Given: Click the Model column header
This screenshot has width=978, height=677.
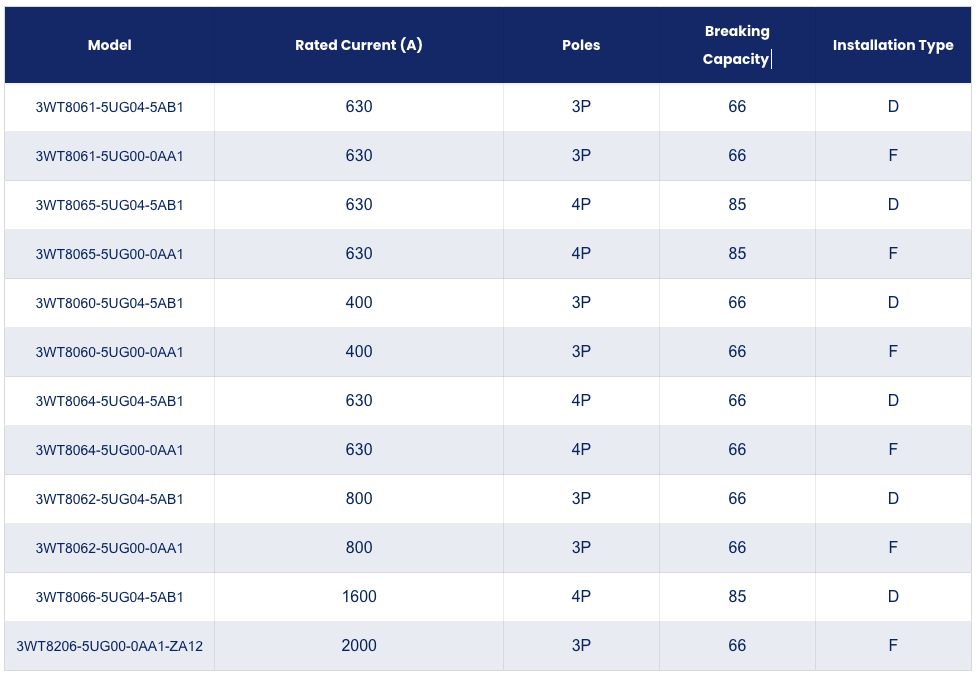Looking at the screenshot, I should coord(109,45).
